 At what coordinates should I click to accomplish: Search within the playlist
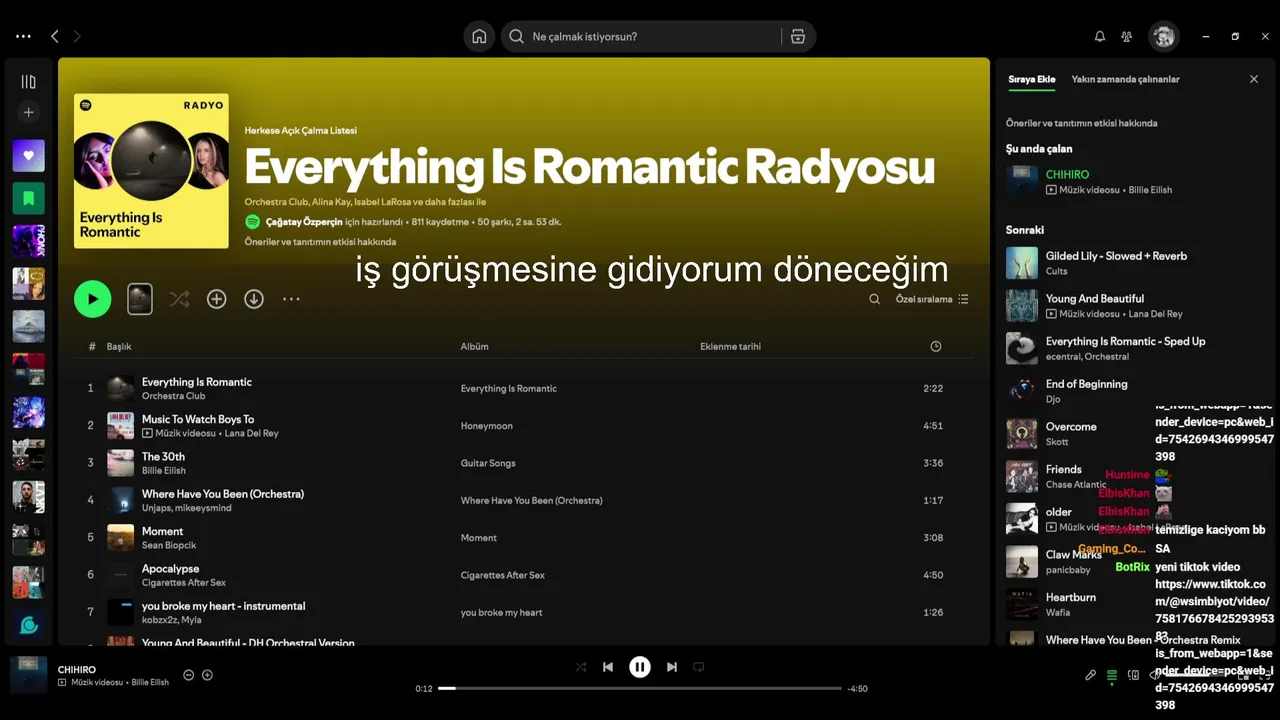[x=875, y=299]
